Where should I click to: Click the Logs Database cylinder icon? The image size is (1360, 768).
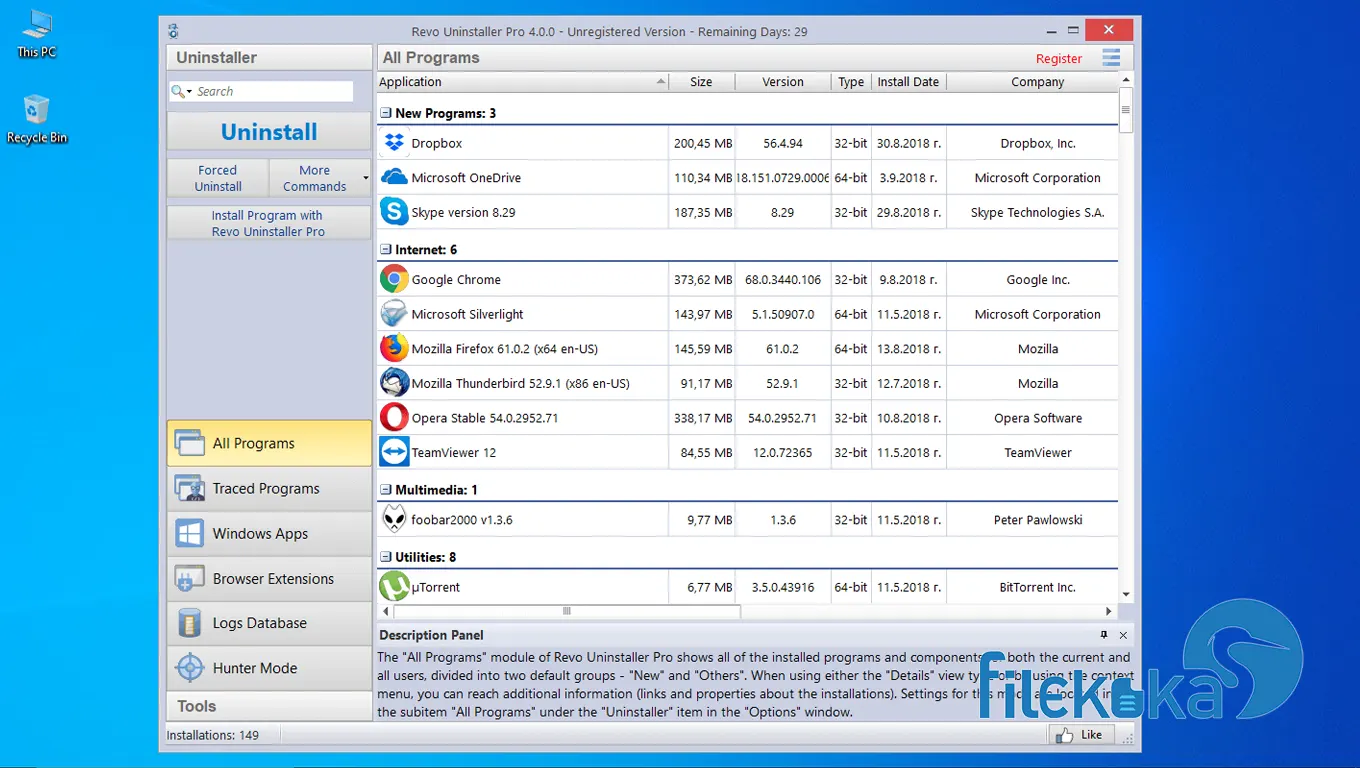[189, 623]
